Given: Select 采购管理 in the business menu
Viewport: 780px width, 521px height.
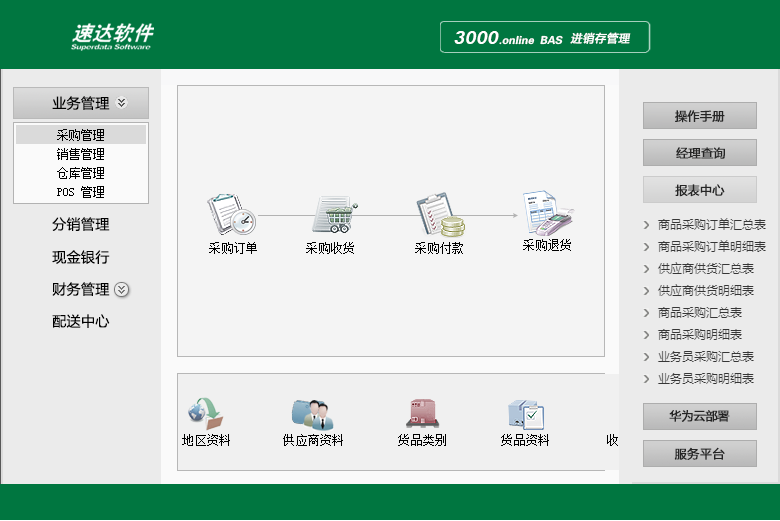Looking at the screenshot, I should click(x=81, y=135).
